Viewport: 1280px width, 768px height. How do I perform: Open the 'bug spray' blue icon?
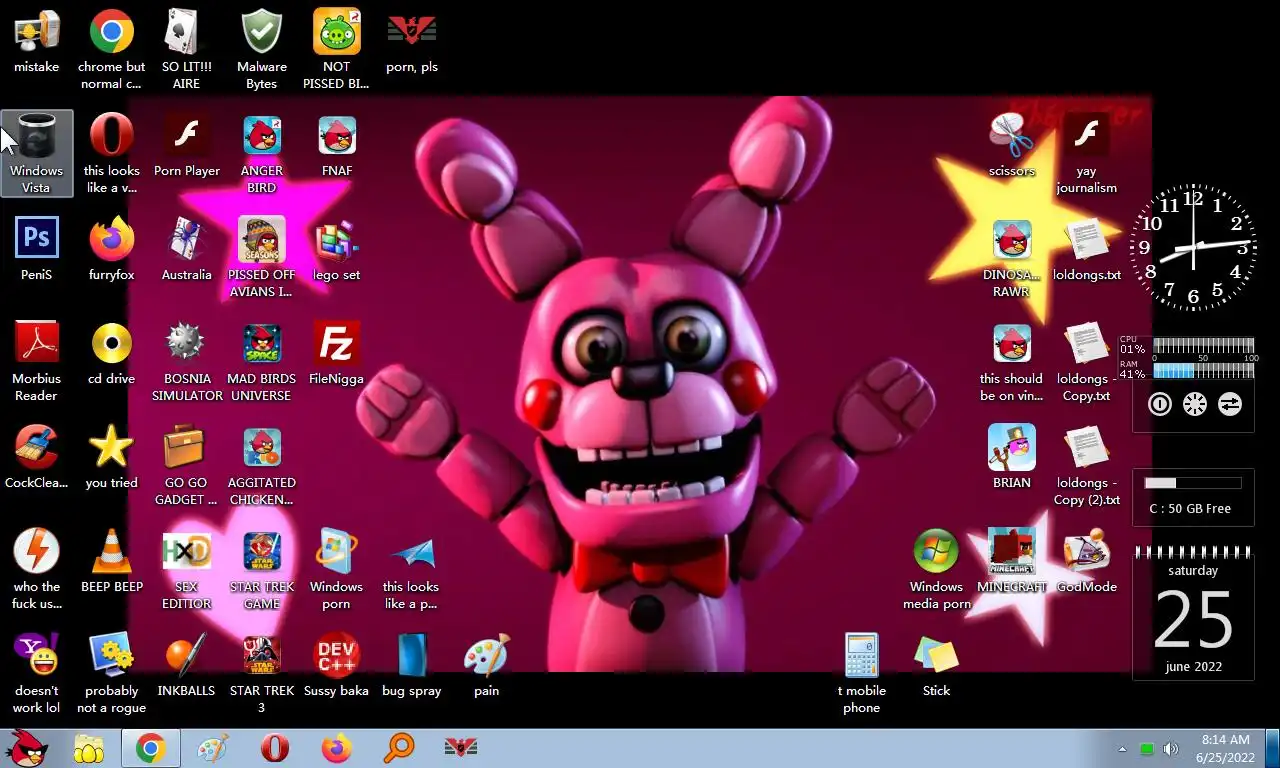(x=411, y=664)
